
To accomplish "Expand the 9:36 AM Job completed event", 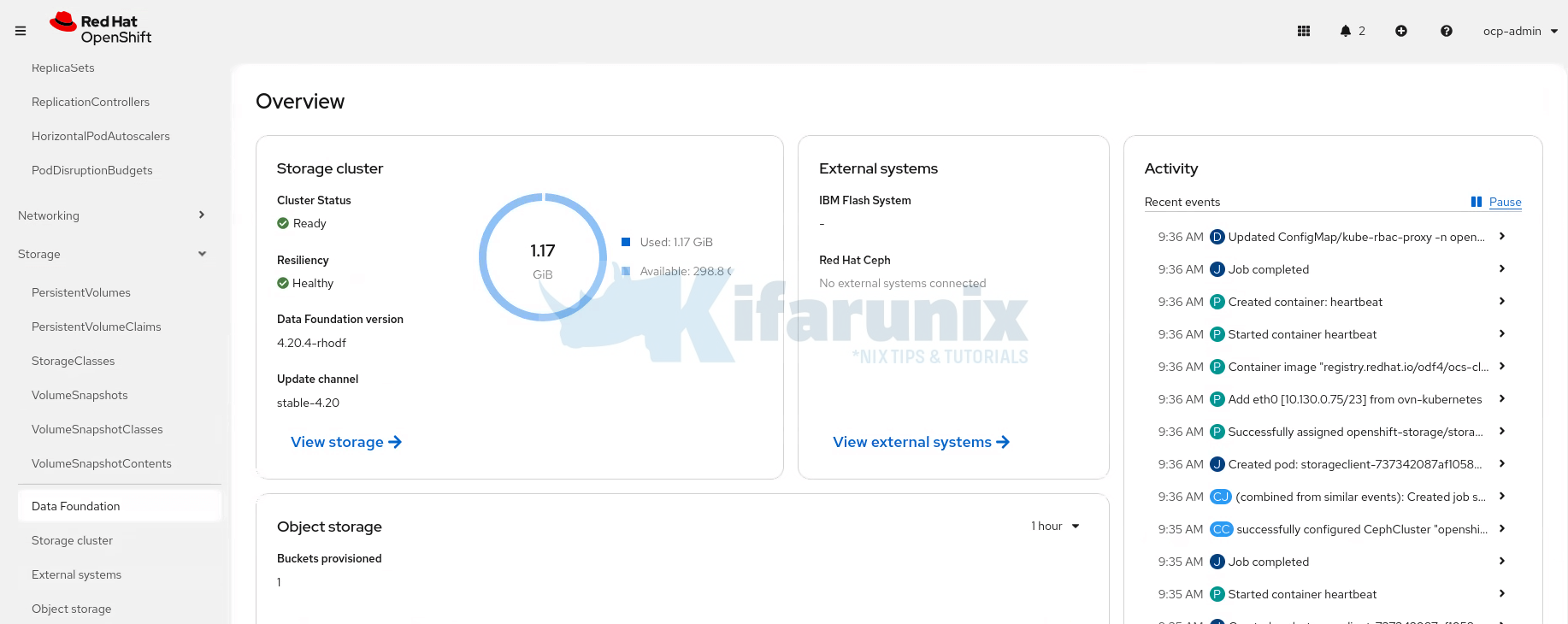I will (1502, 269).
